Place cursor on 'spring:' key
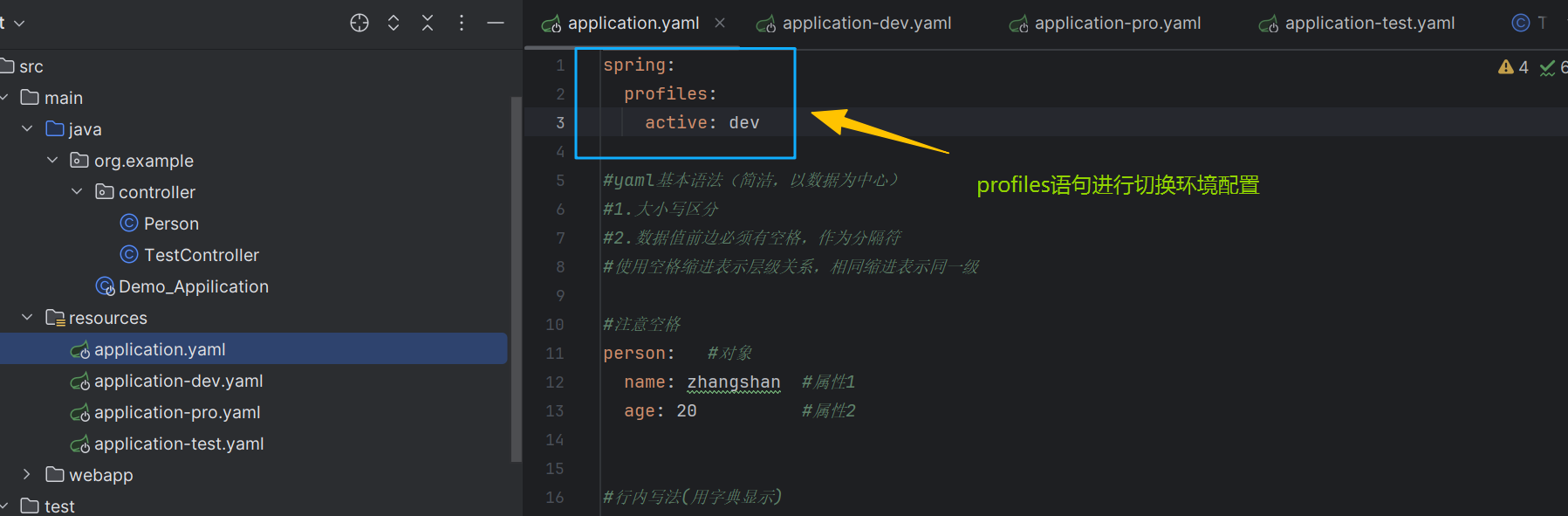Viewport: 1568px width, 516px height. tap(639, 65)
